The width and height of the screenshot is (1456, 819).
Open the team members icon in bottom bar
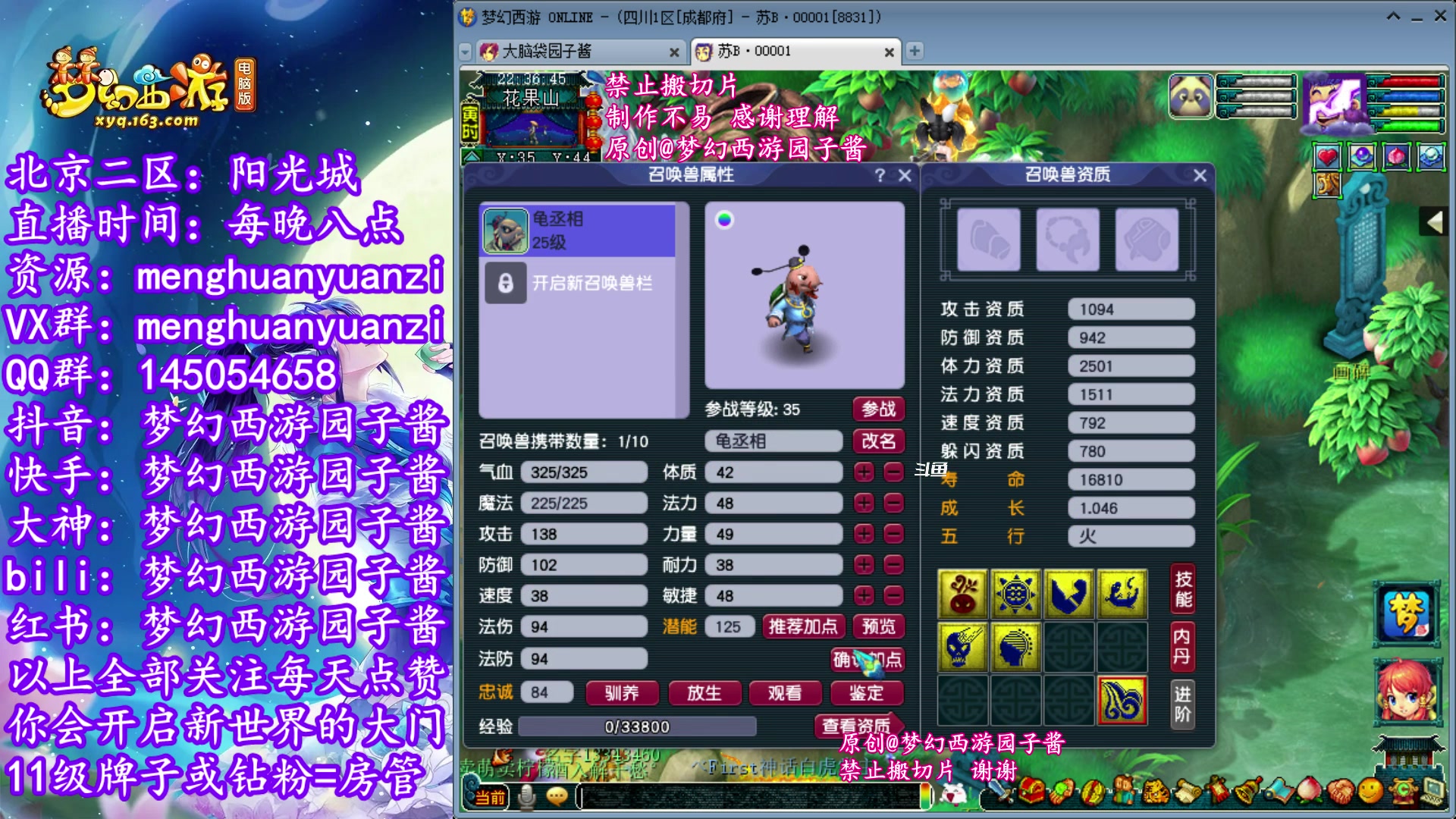pyautogui.click(x=1124, y=790)
